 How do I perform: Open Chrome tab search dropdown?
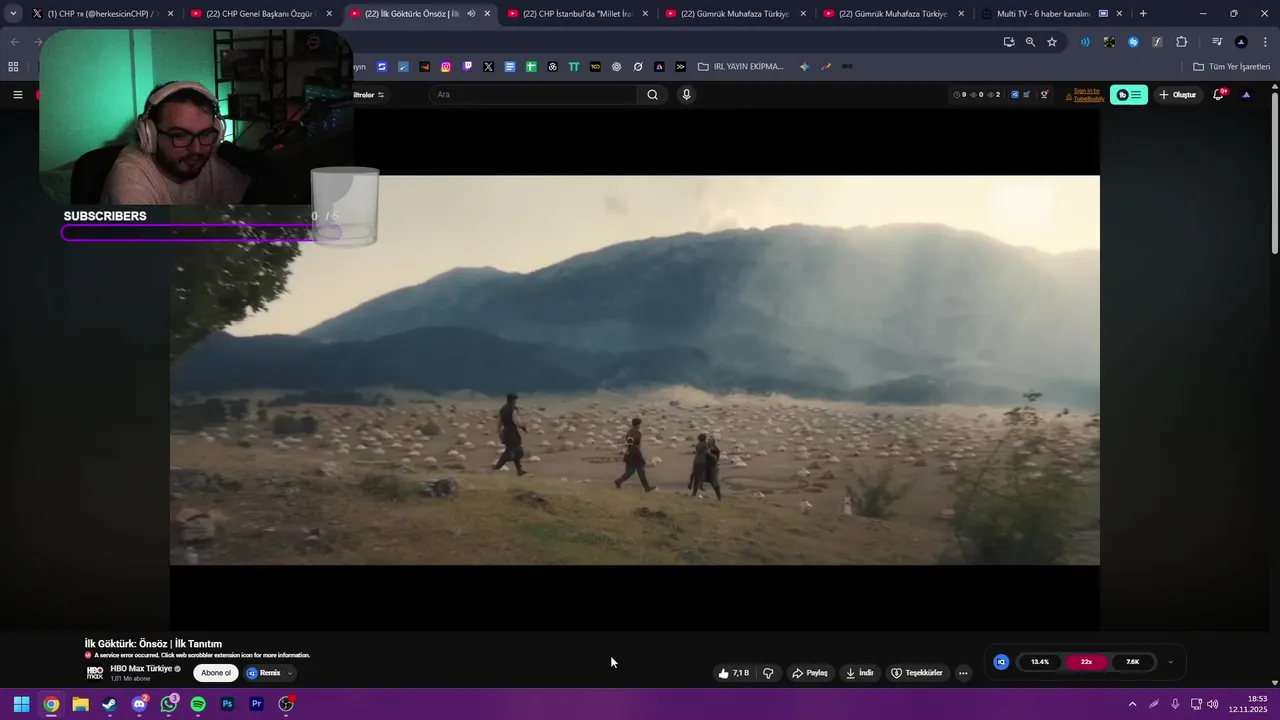tap(13, 14)
